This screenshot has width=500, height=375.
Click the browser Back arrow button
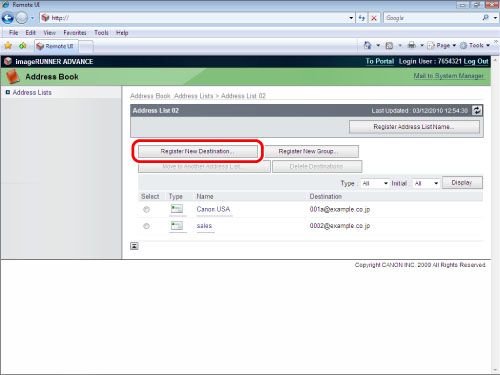click(8, 18)
